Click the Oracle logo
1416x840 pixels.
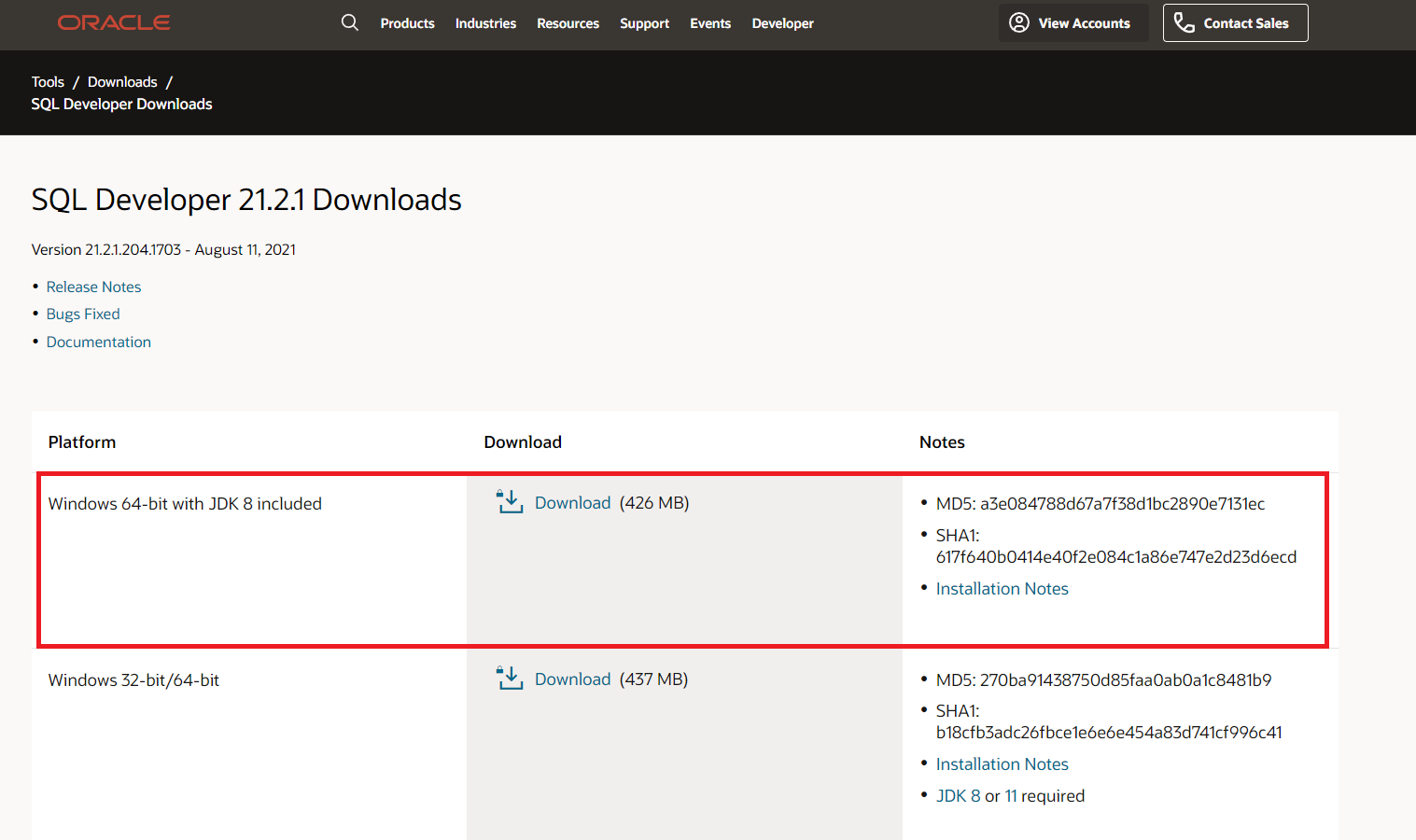point(114,22)
